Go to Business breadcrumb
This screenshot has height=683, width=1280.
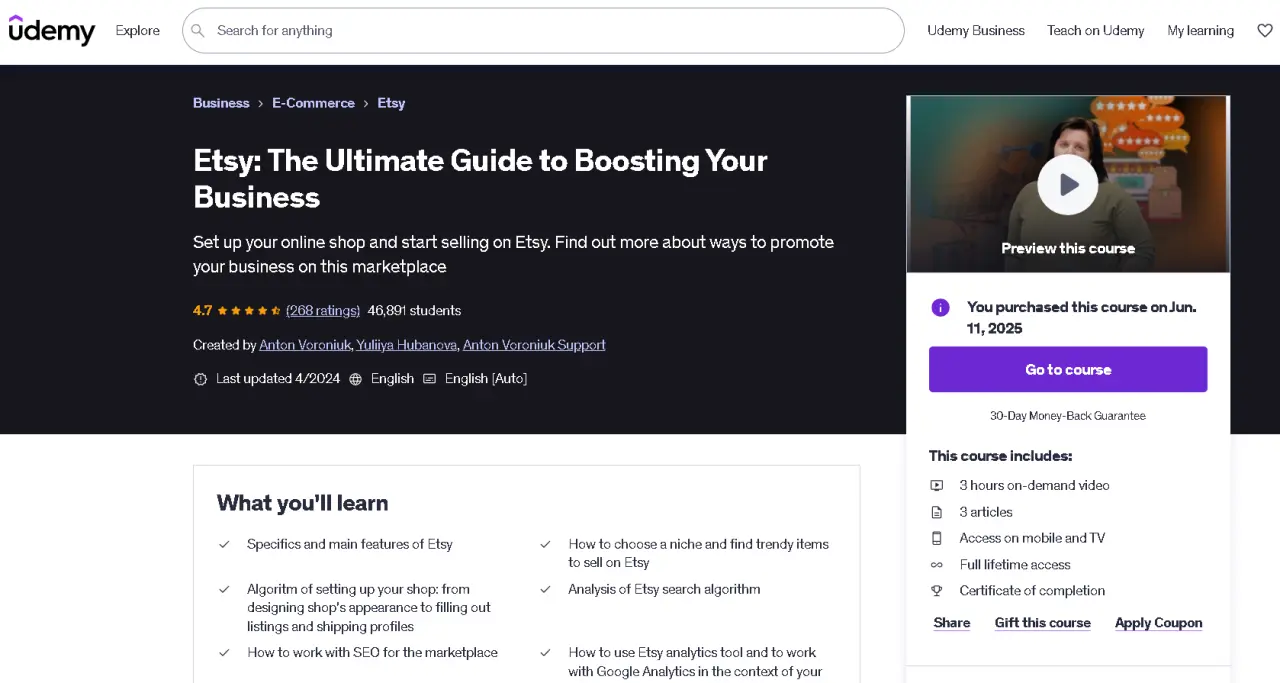221,103
